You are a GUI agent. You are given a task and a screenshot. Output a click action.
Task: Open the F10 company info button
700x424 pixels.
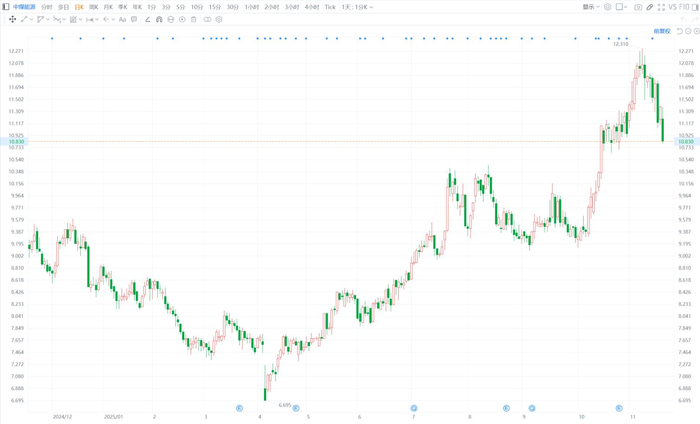684,7
